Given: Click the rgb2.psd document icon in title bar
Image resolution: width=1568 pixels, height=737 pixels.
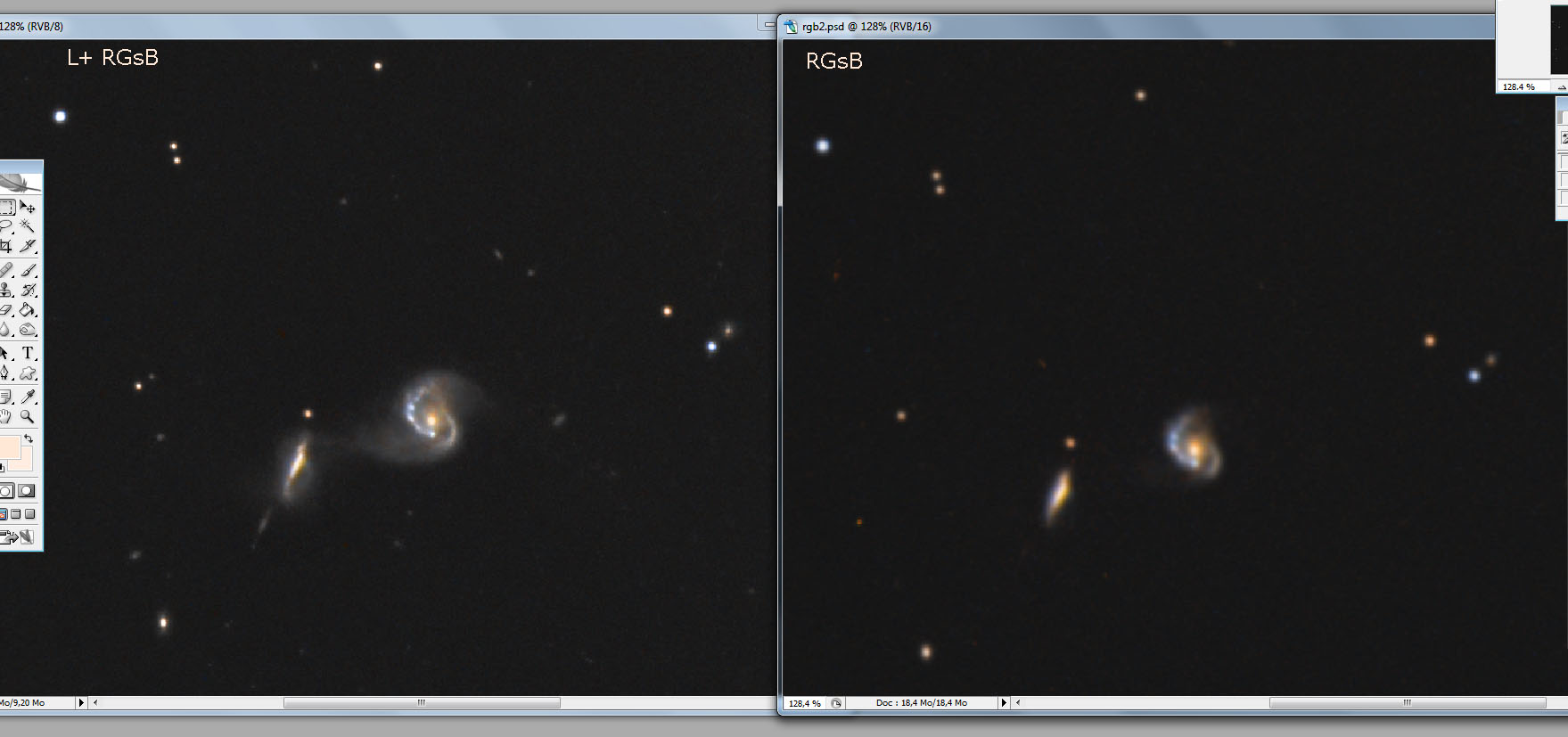Looking at the screenshot, I should 791,27.
